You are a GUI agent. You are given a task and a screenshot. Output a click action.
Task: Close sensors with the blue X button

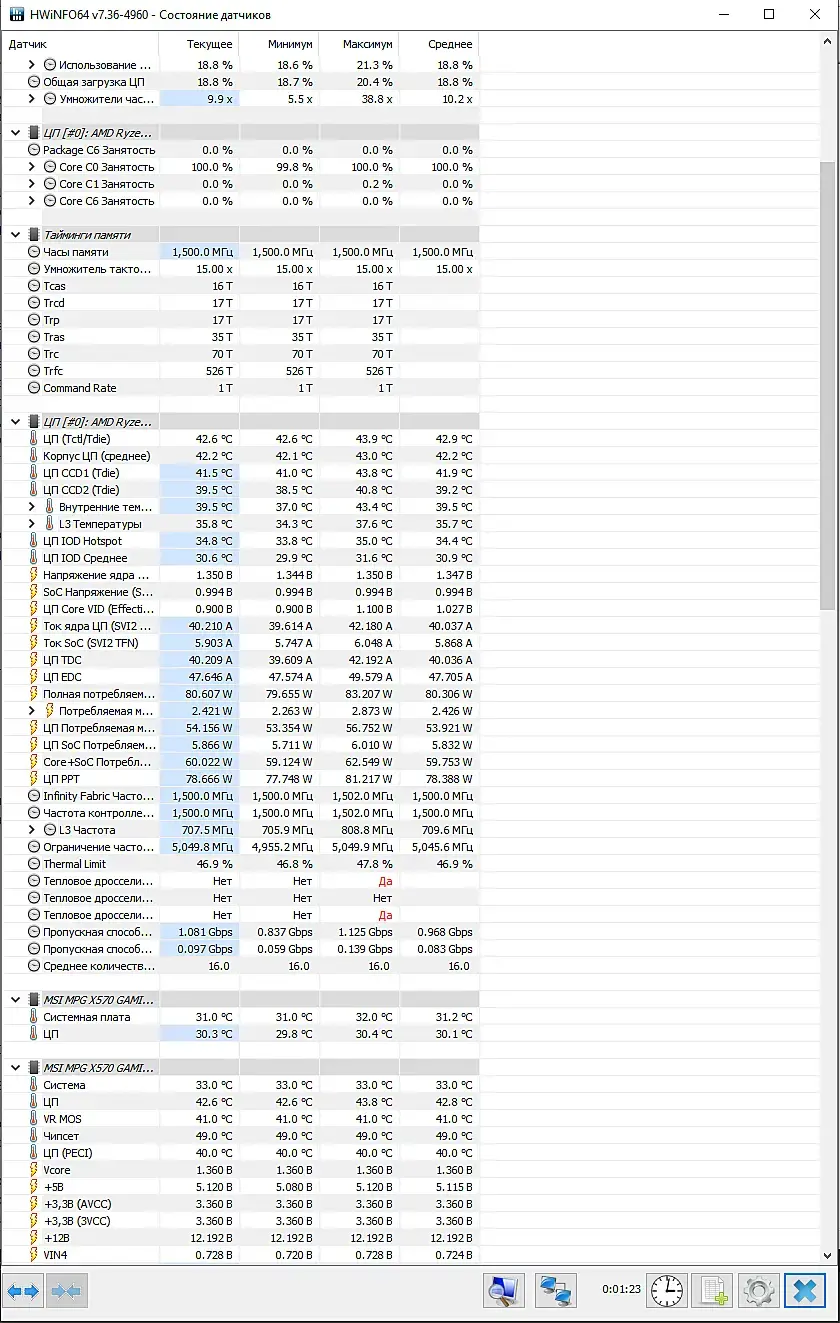(805, 1291)
